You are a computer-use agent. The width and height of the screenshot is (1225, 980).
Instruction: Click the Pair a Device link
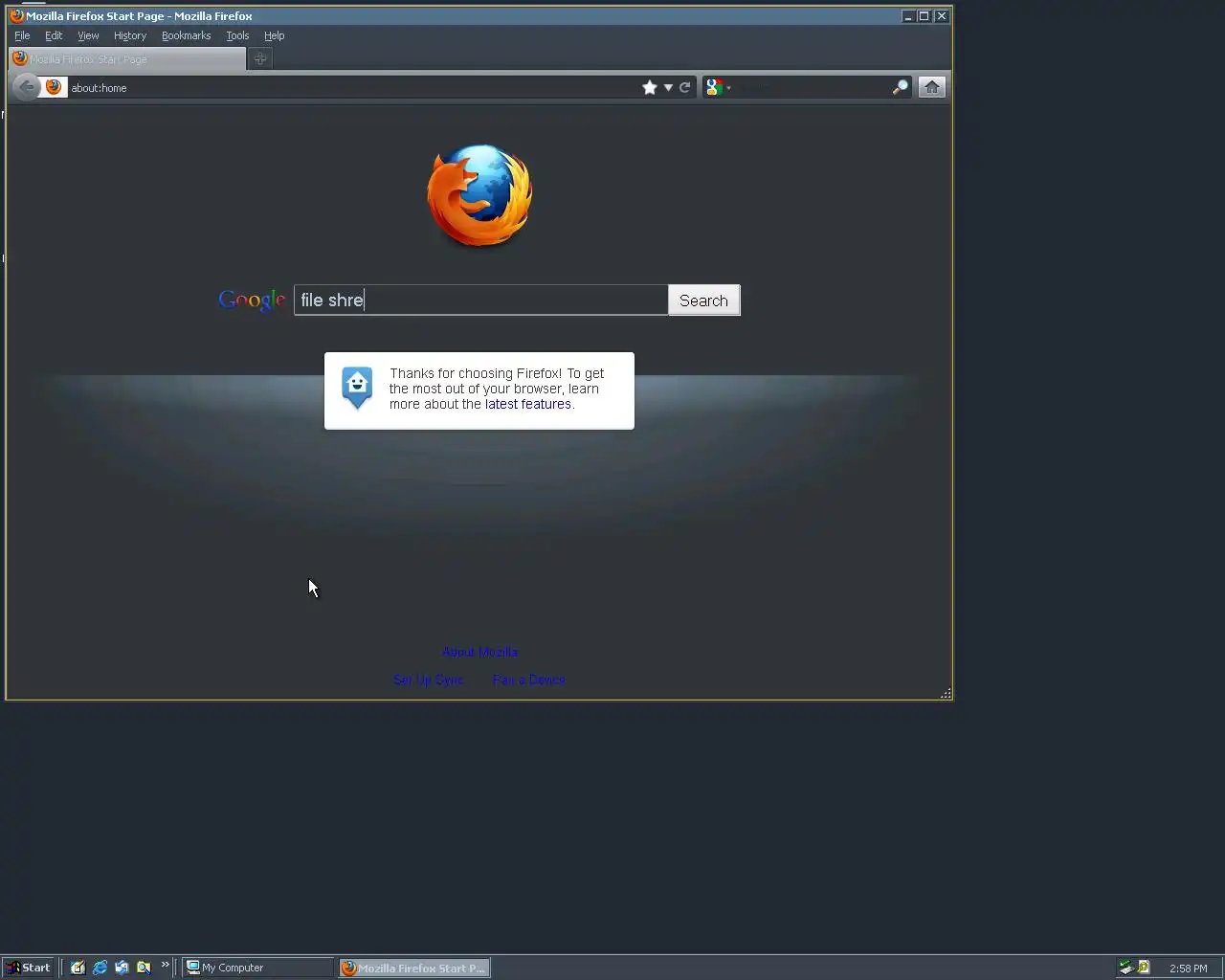pos(529,679)
